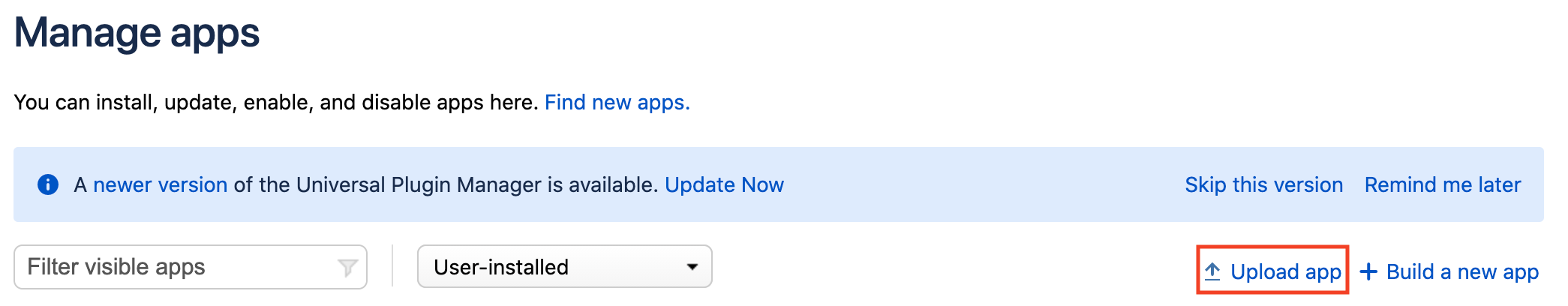Image resolution: width=1568 pixels, height=306 pixels.
Task: Click the 'You can install, update' description text
Action: [x=276, y=102]
